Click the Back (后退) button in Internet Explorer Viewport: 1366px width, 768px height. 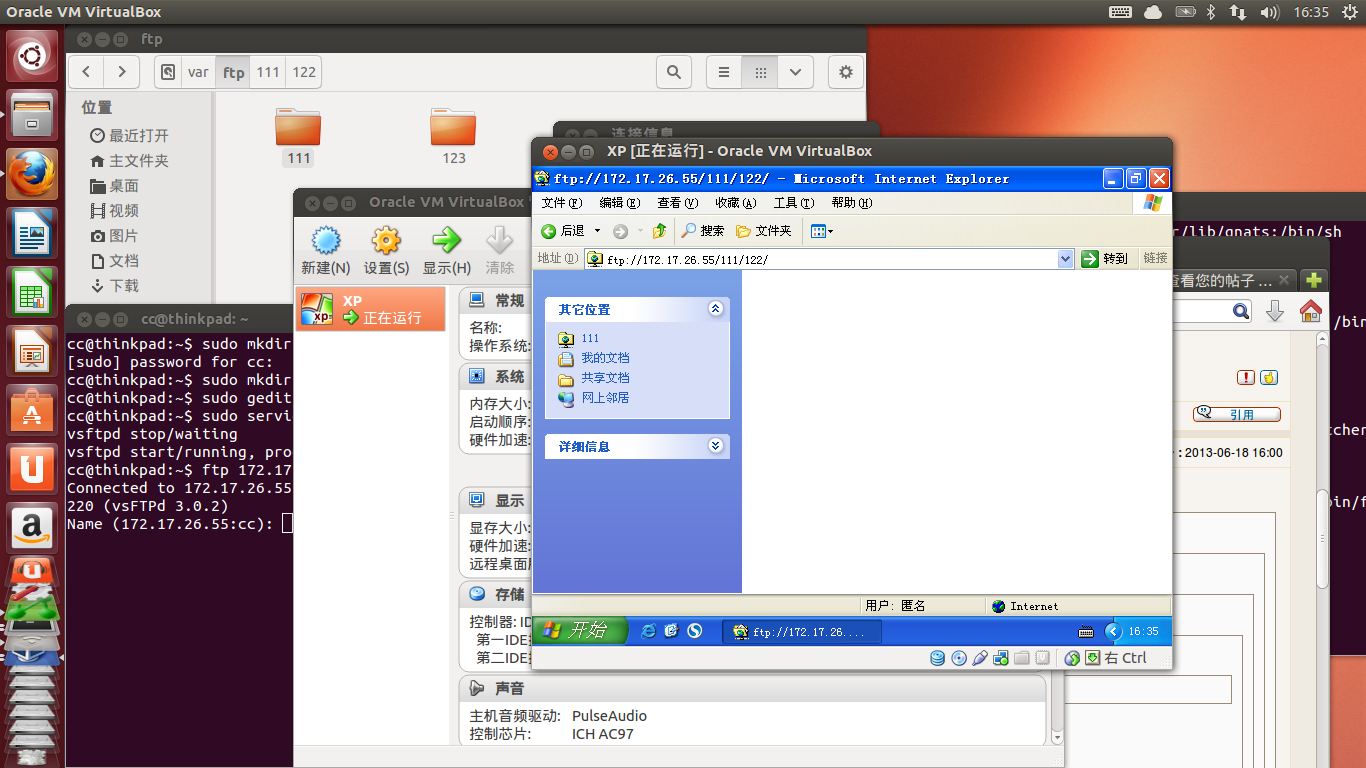coord(562,231)
